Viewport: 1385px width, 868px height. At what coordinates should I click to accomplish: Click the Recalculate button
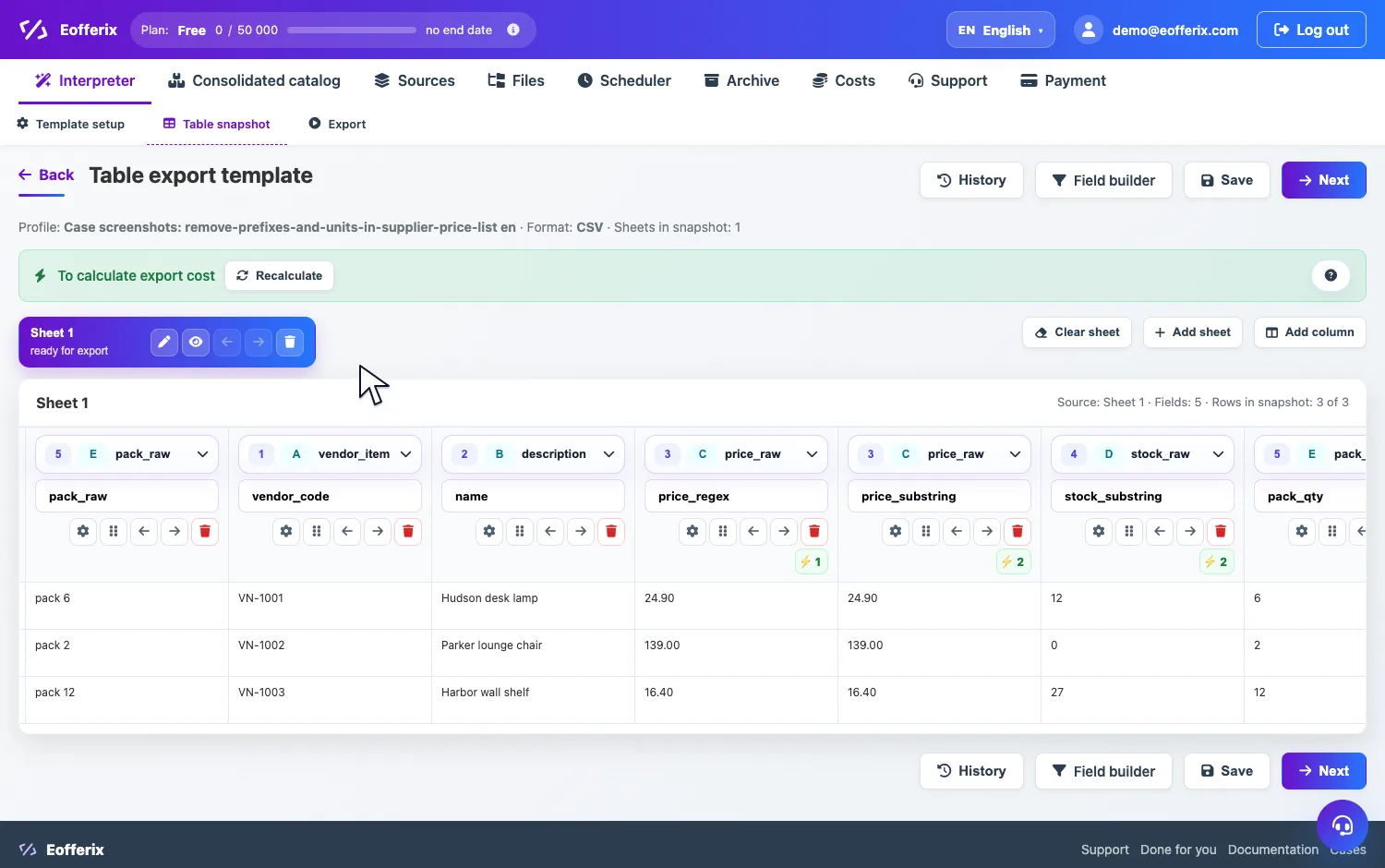[280, 275]
